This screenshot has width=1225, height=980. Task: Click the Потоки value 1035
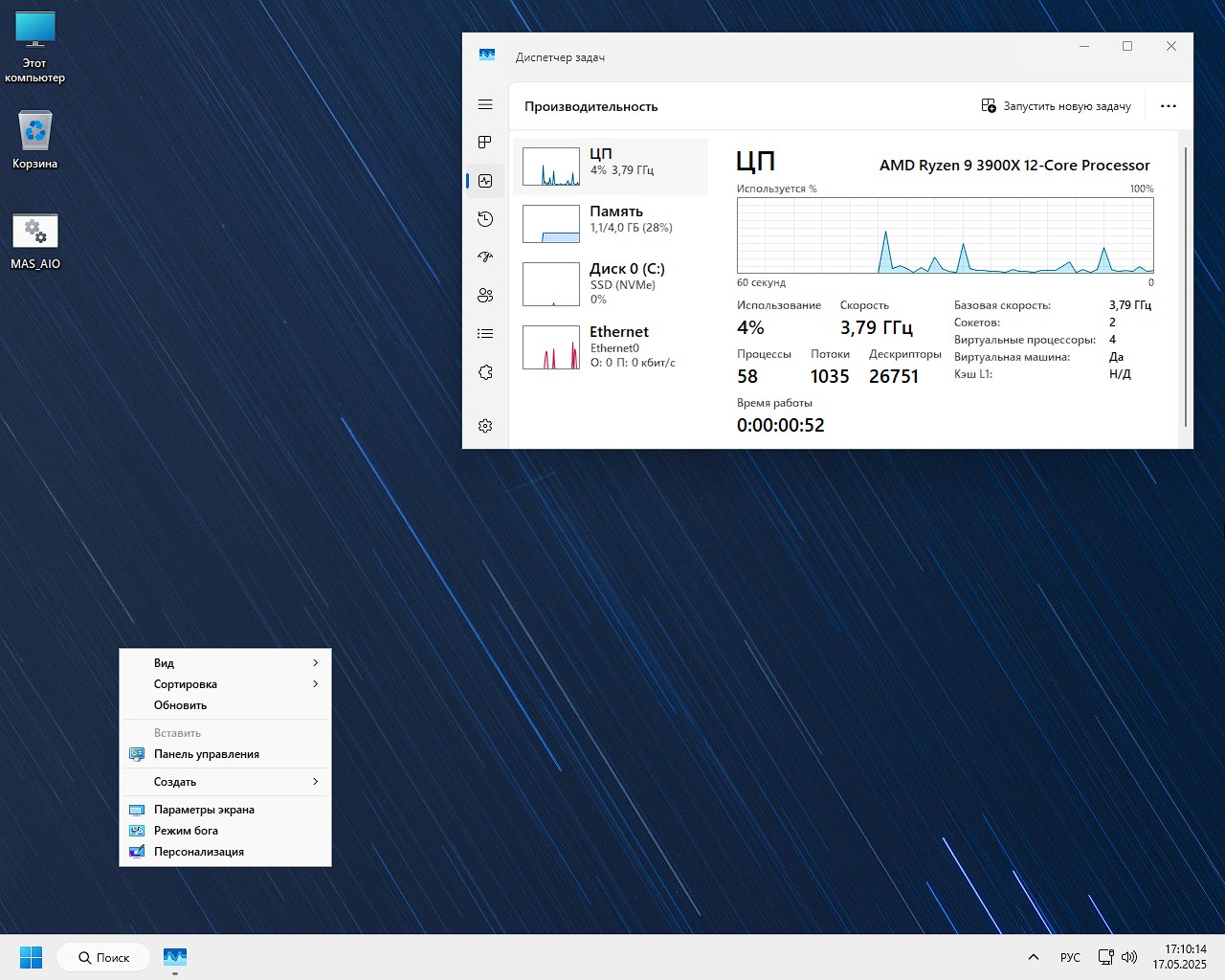(x=830, y=377)
